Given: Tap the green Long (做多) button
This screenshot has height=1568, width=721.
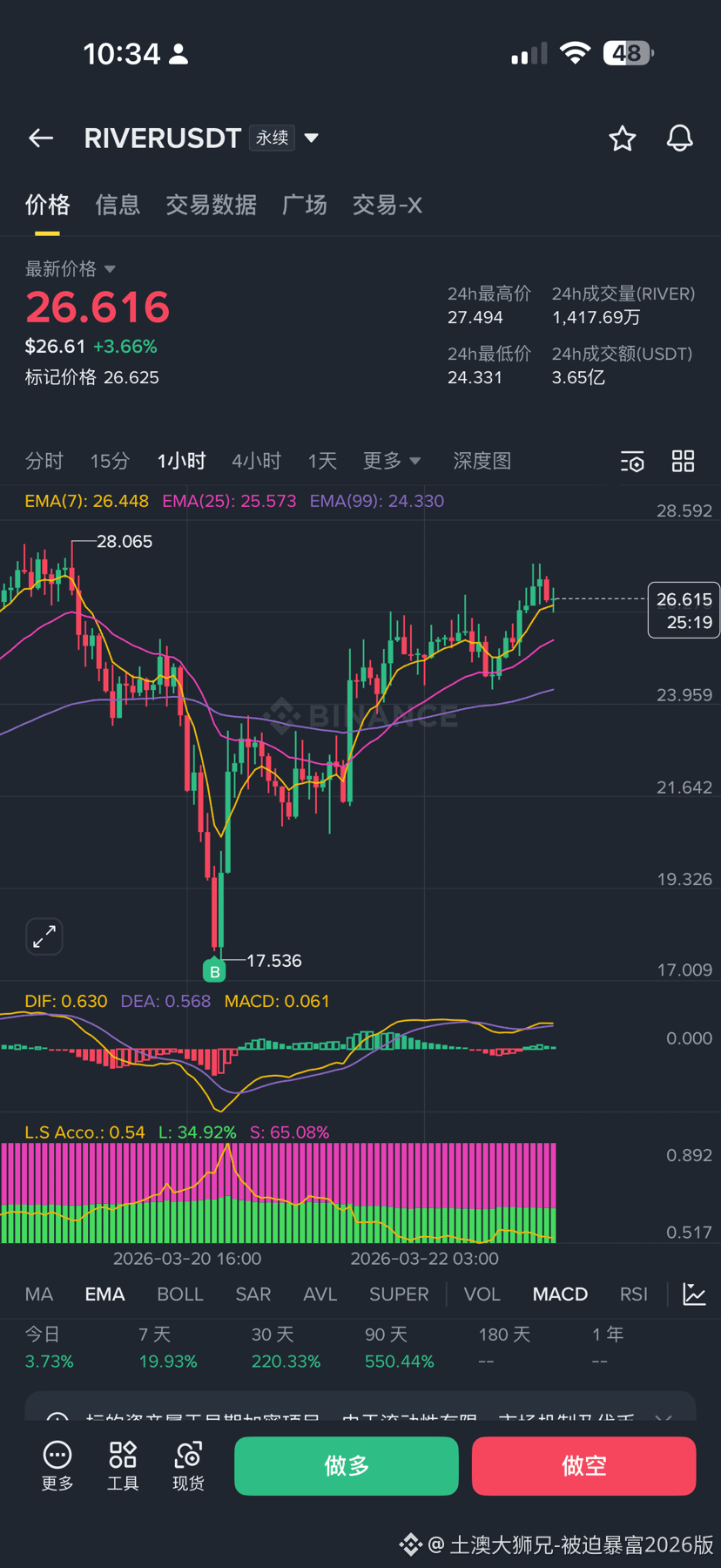Looking at the screenshot, I should click(x=347, y=1466).
